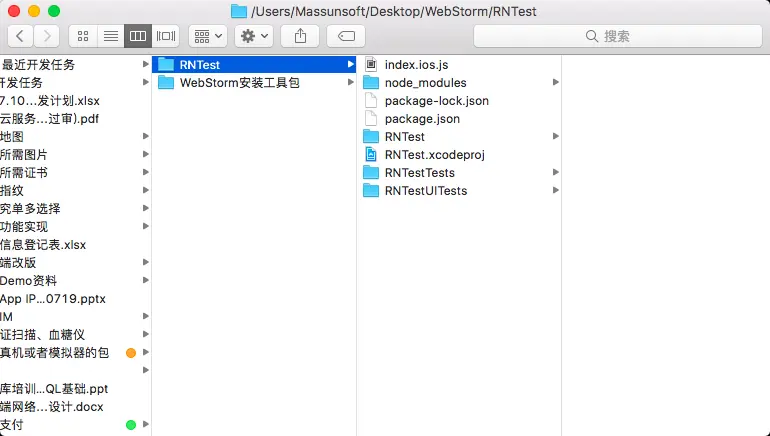770x436 pixels.
Task: Click the node_modules folder icon
Action: 371,82
